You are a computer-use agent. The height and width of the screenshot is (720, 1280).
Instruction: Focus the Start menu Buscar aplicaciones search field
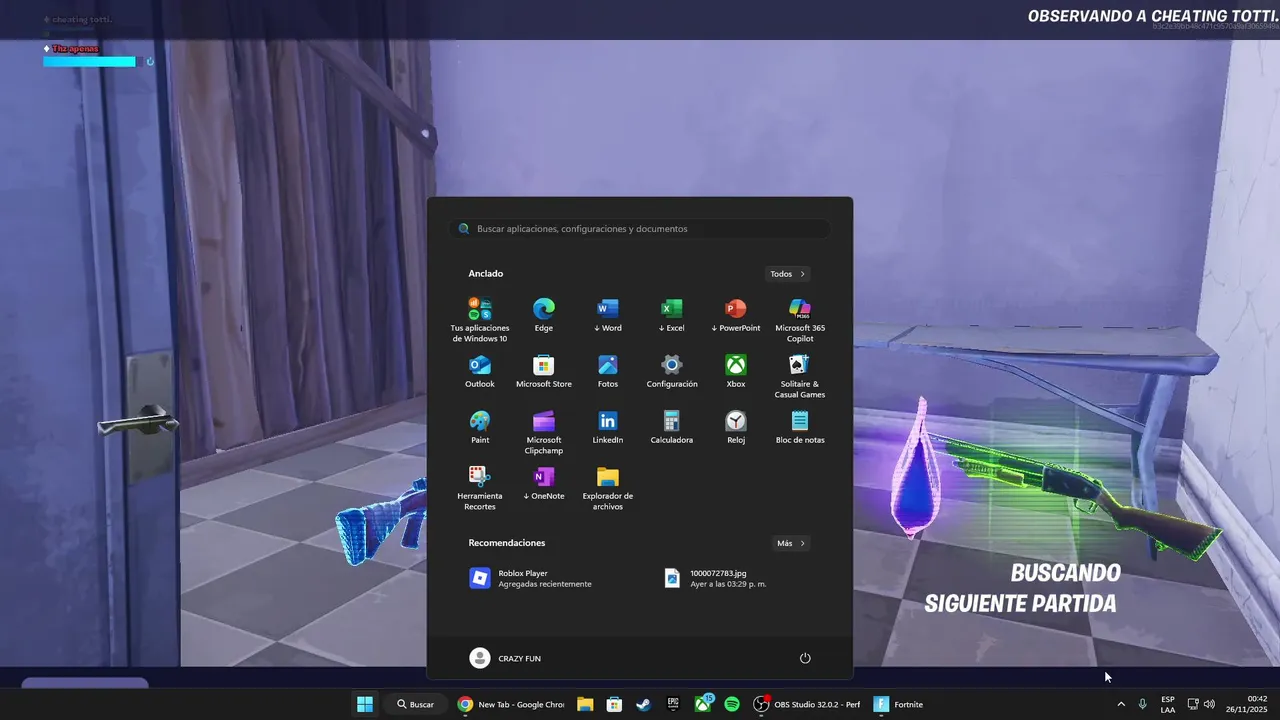[x=640, y=229]
